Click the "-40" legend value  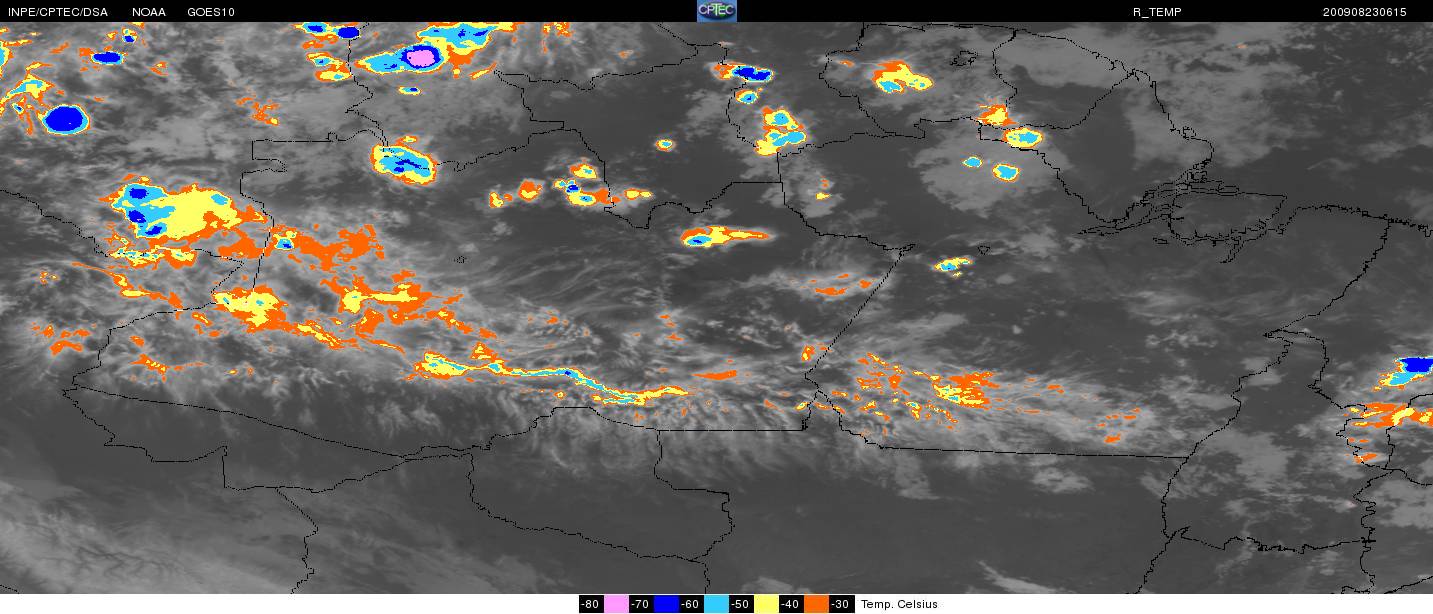click(x=791, y=604)
